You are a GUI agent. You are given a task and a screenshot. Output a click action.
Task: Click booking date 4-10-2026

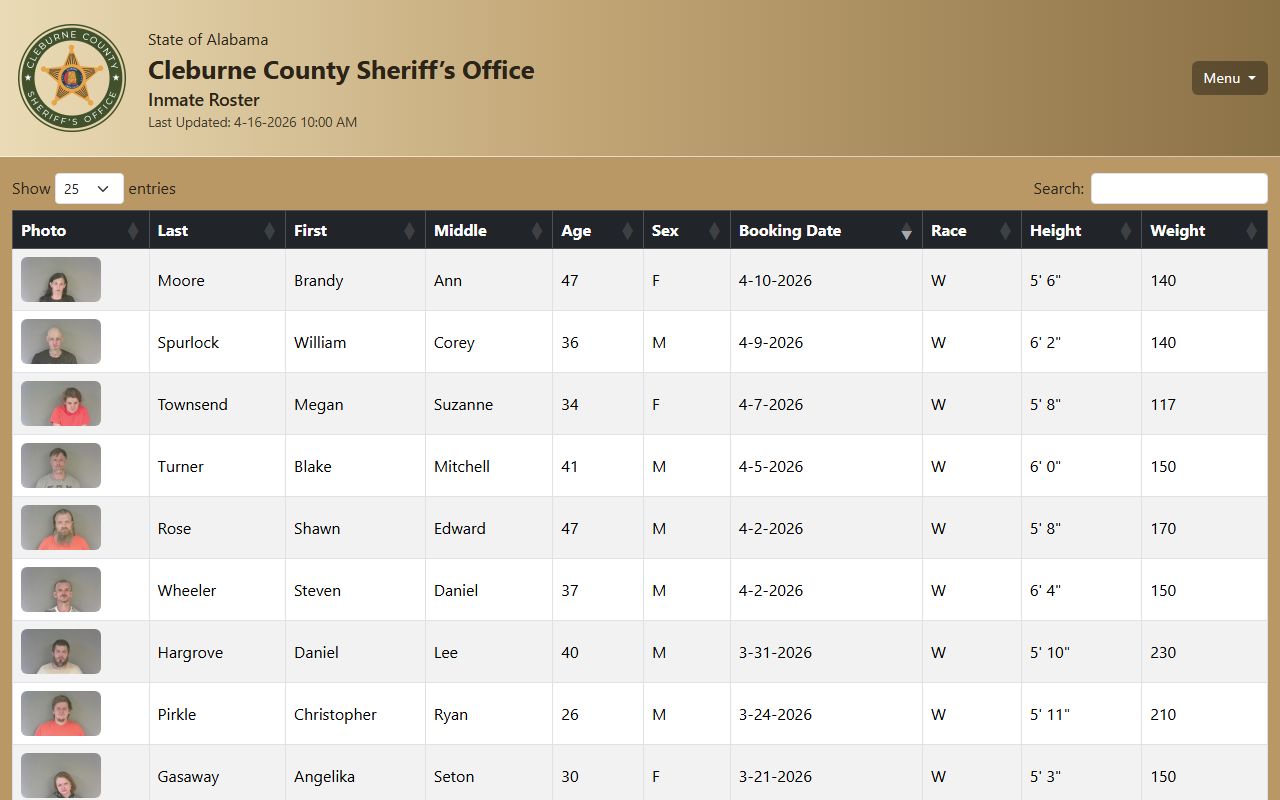click(x=775, y=280)
